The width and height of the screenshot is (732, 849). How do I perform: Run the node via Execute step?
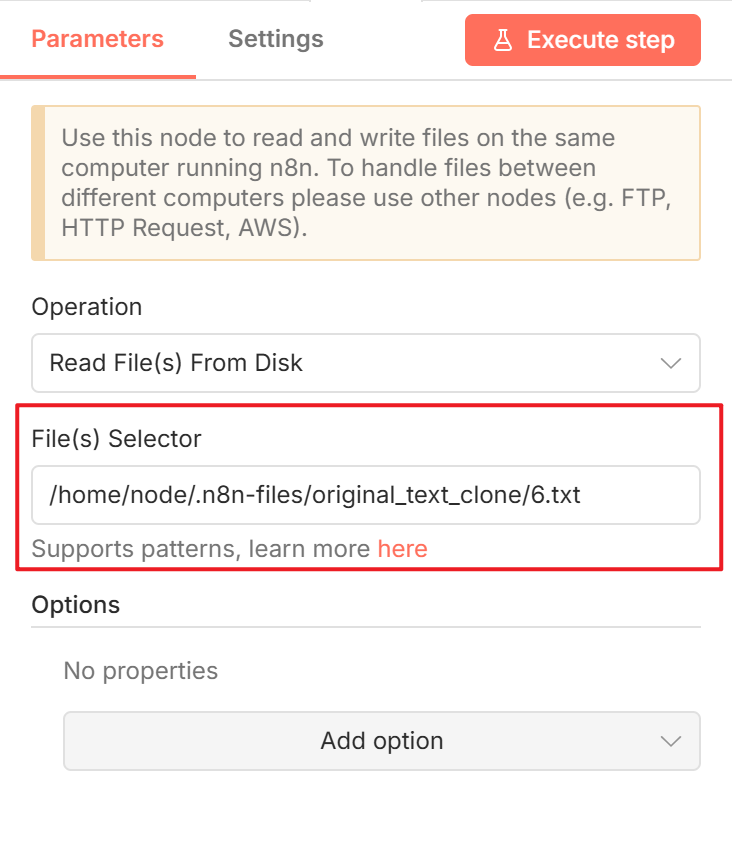coord(582,40)
